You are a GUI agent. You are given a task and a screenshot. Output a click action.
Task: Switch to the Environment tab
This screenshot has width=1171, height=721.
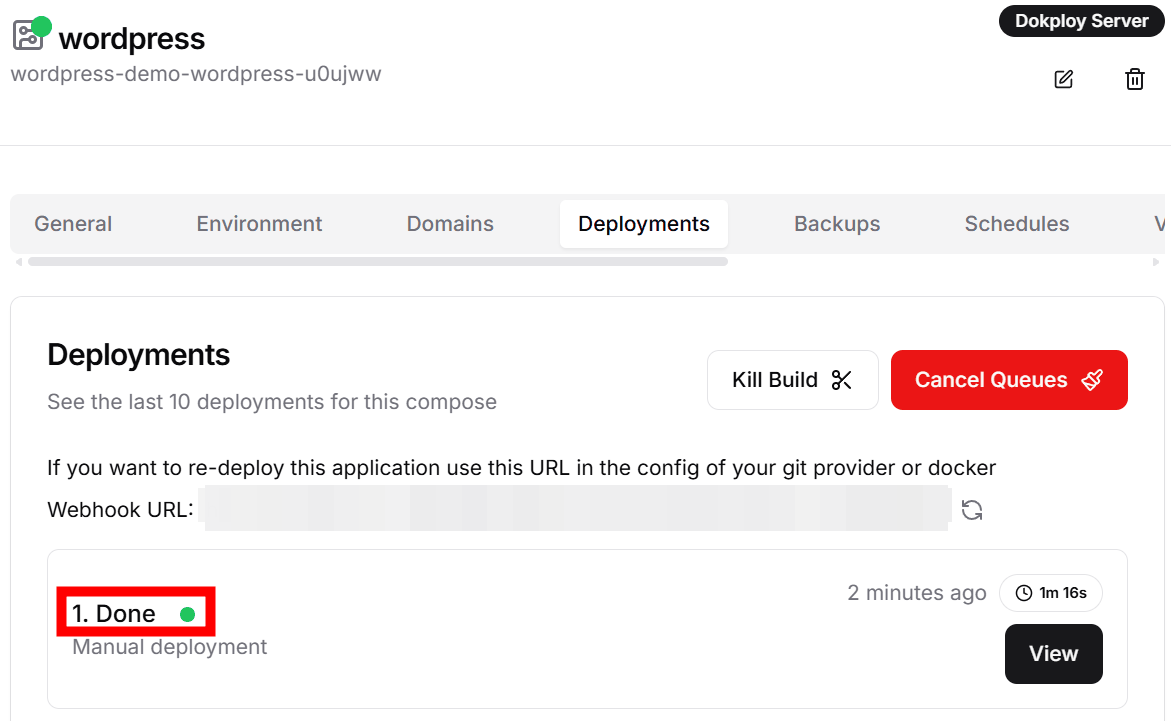coord(259,224)
